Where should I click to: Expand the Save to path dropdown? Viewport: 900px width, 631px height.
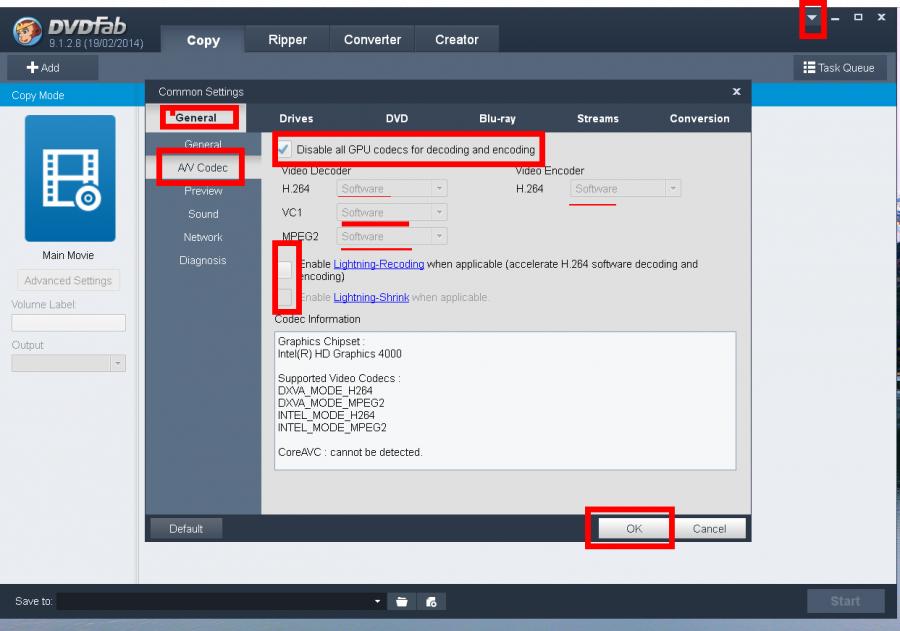pyautogui.click(x=377, y=601)
